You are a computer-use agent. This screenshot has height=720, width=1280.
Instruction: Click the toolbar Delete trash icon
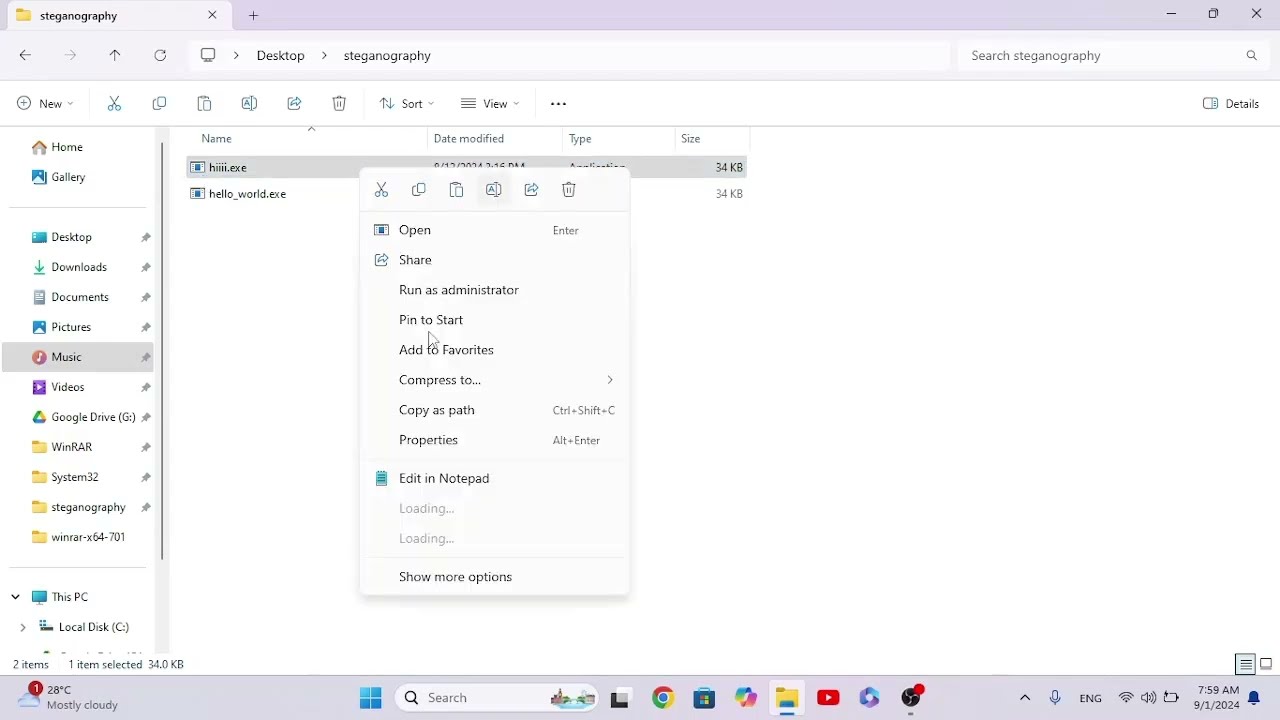point(339,104)
